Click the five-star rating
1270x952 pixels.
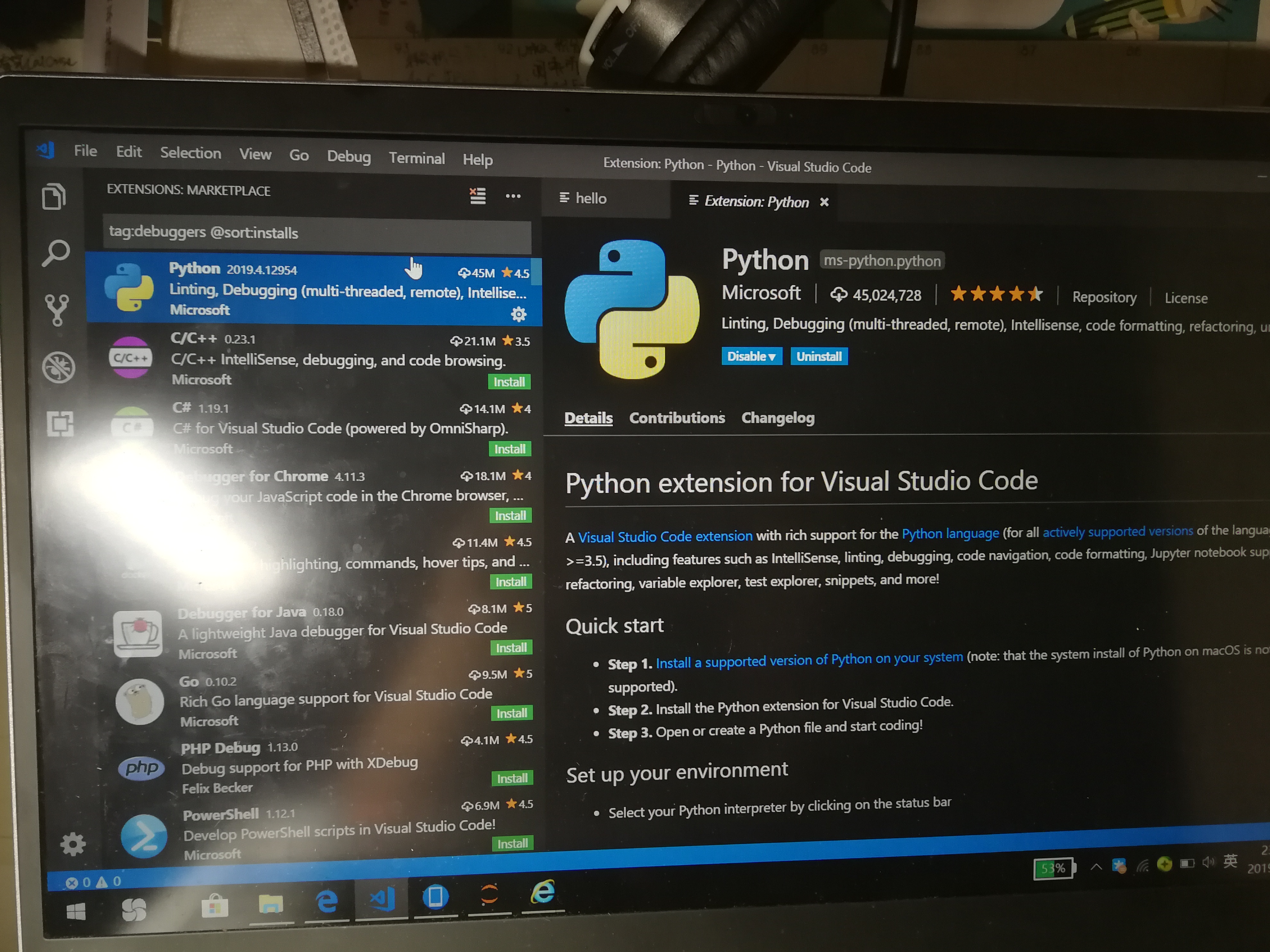996,294
